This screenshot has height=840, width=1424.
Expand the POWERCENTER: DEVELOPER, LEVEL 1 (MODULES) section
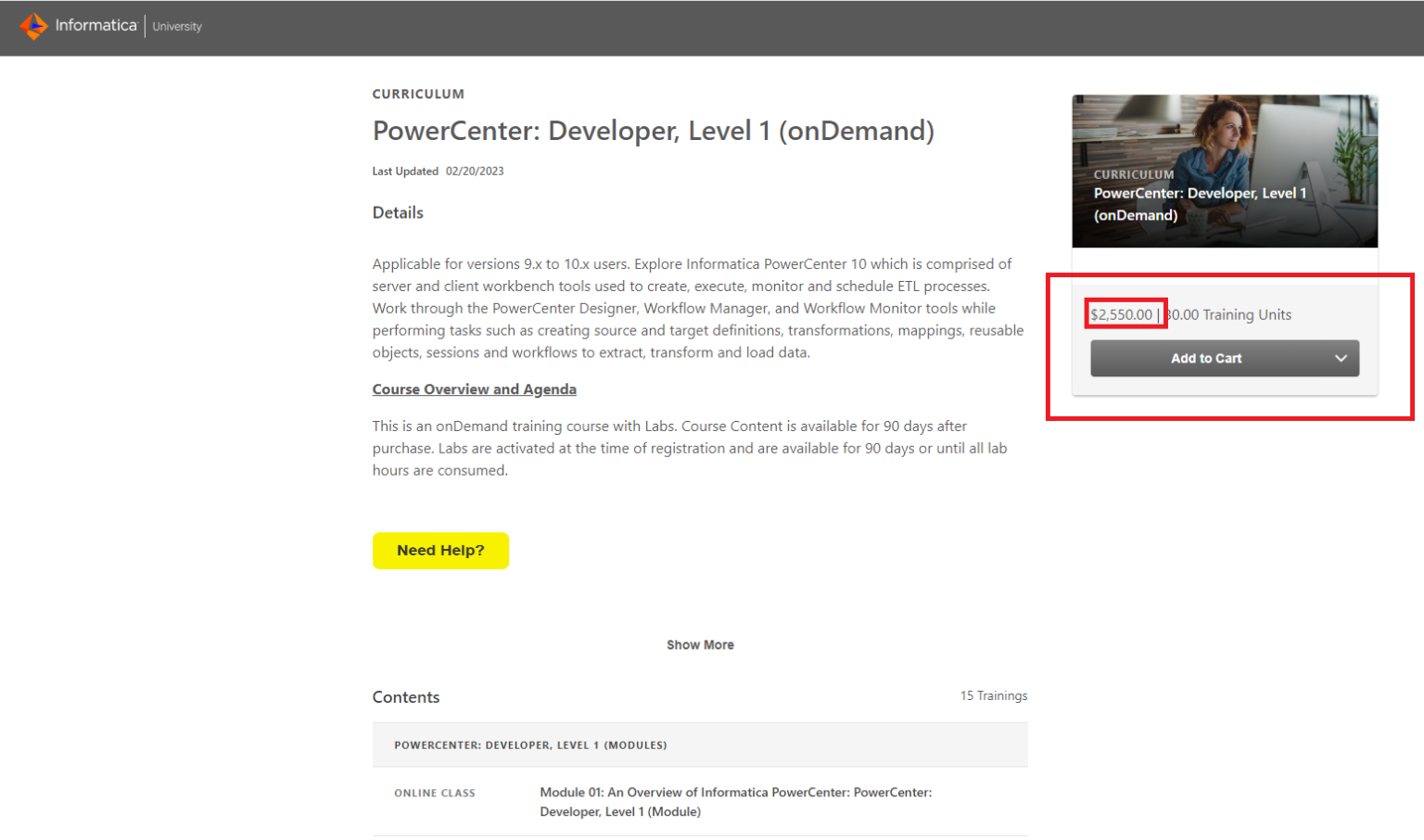click(x=530, y=745)
